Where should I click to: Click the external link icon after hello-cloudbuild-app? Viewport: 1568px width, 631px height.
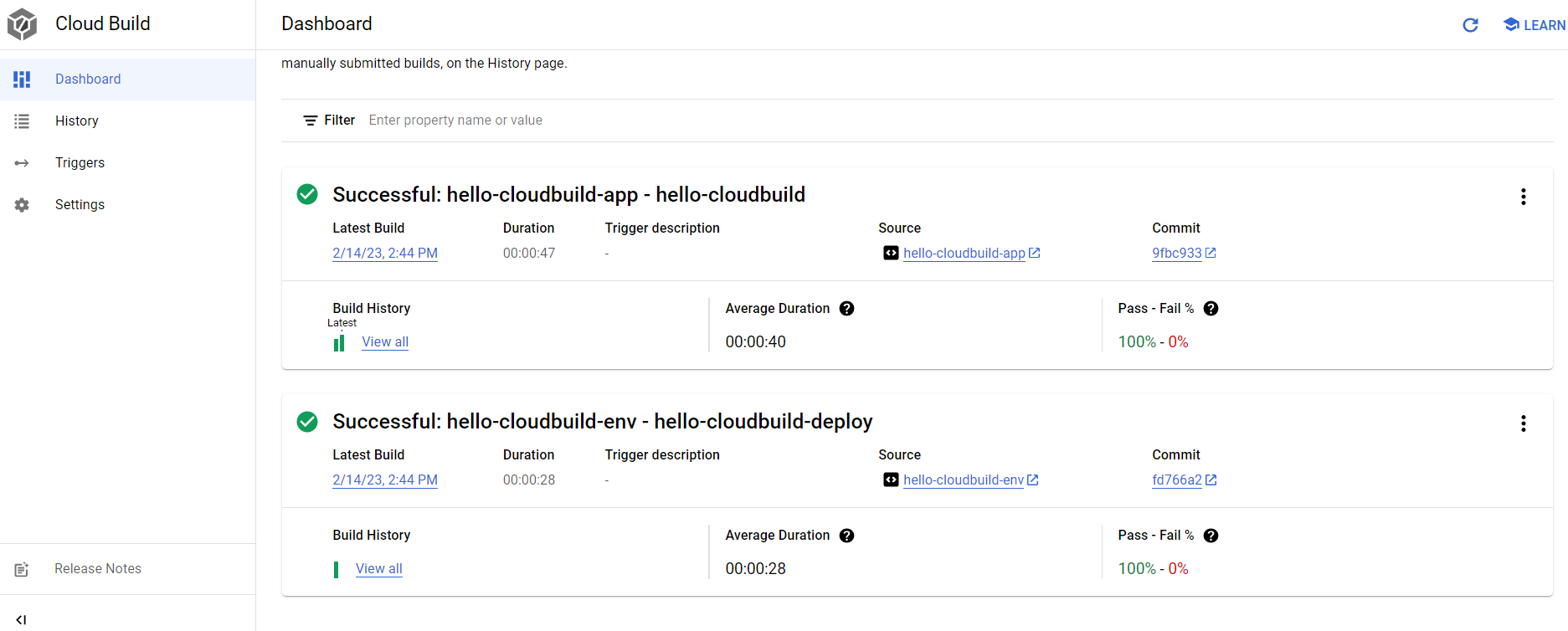pyautogui.click(x=1035, y=253)
